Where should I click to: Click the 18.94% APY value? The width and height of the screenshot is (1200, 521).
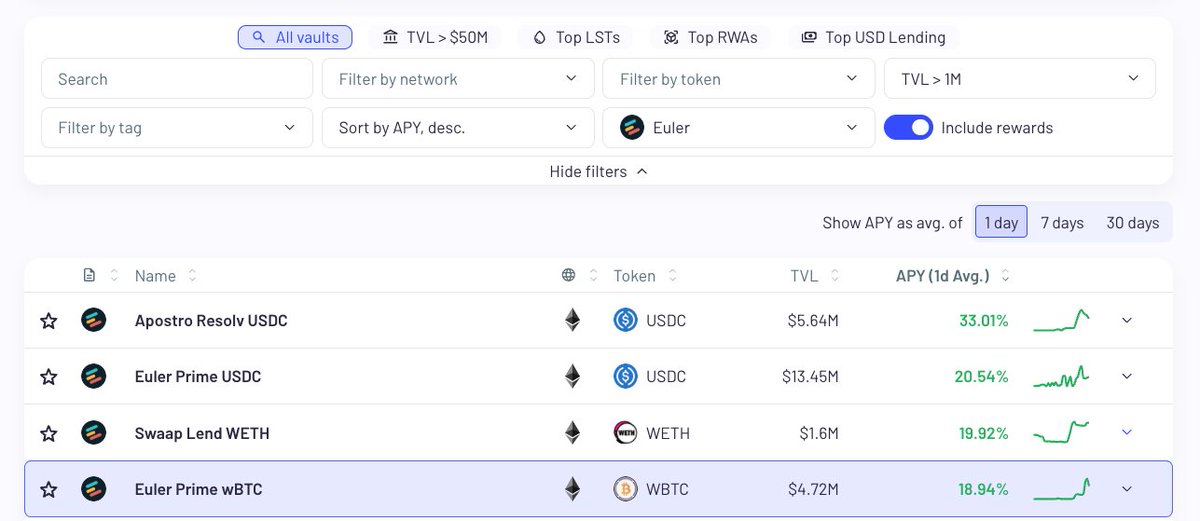[x=984, y=489]
